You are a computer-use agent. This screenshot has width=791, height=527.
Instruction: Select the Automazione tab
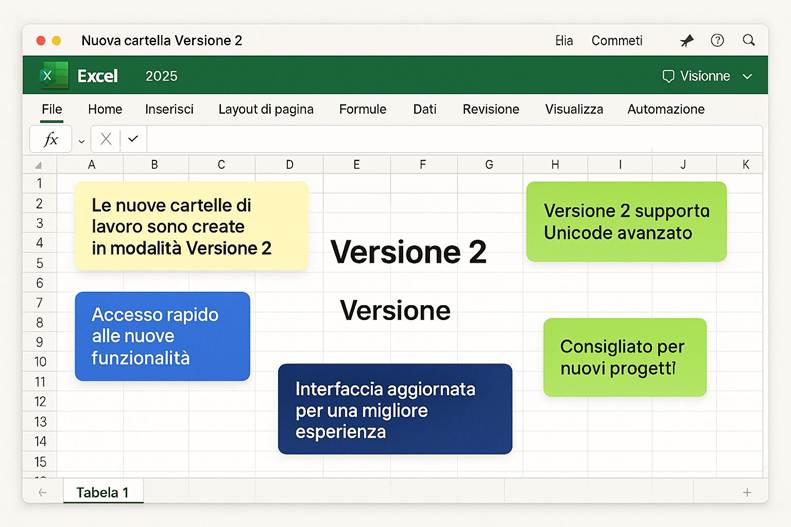point(666,109)
